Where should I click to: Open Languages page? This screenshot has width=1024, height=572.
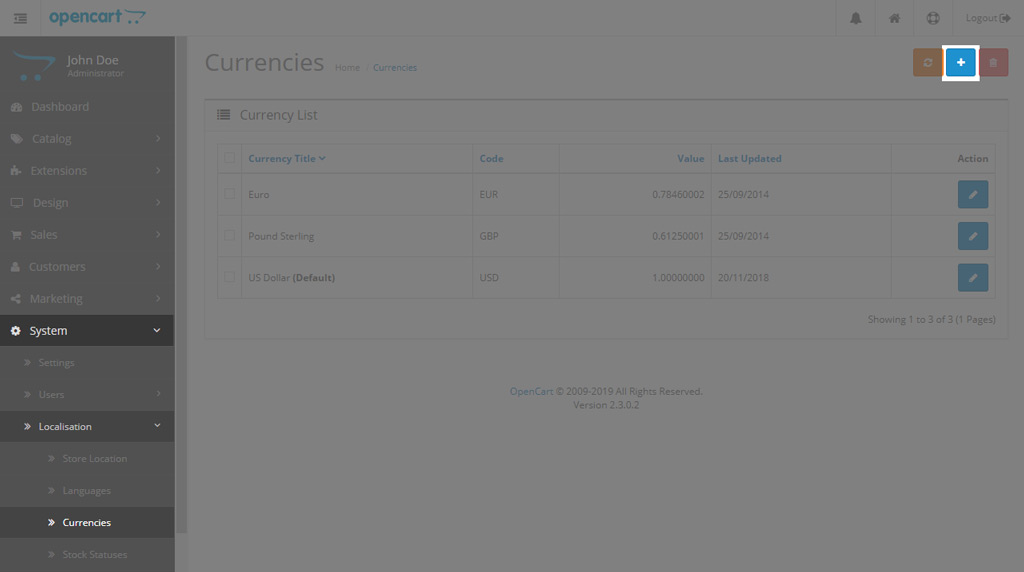(x=87, y=490)
